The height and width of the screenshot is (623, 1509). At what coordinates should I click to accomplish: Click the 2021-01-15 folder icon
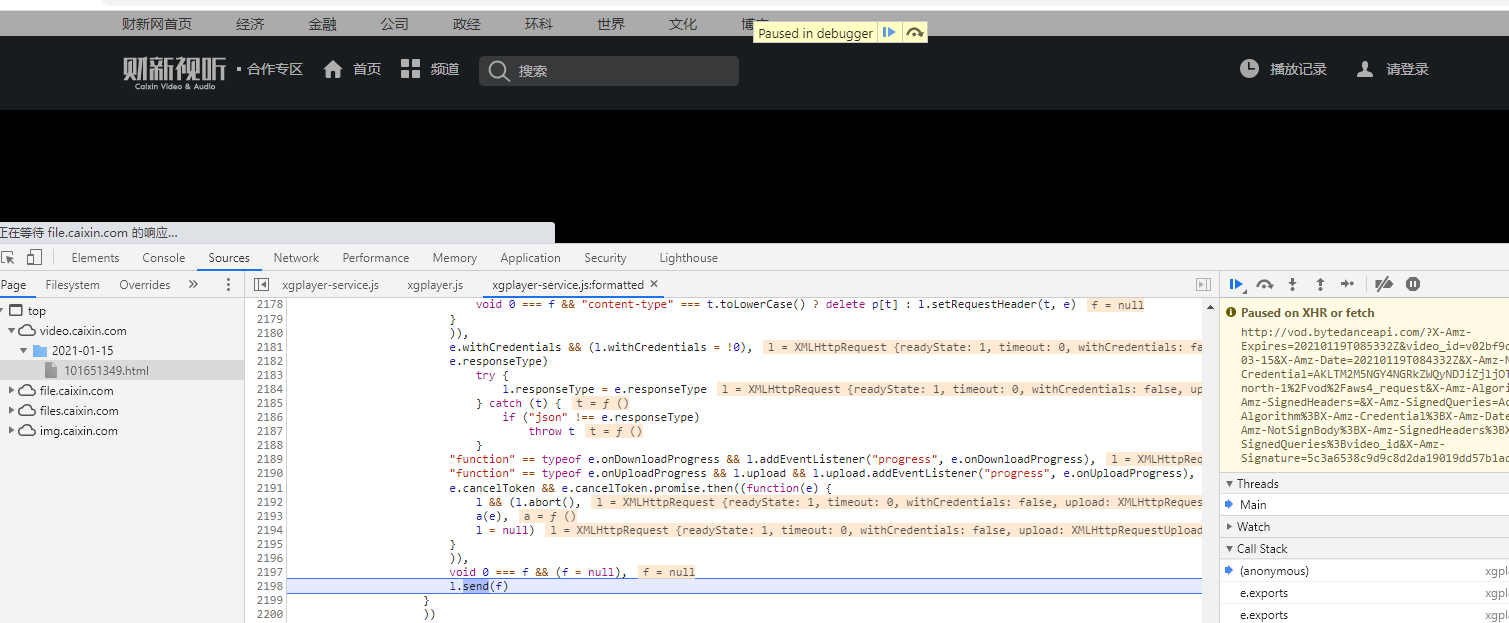40,351
